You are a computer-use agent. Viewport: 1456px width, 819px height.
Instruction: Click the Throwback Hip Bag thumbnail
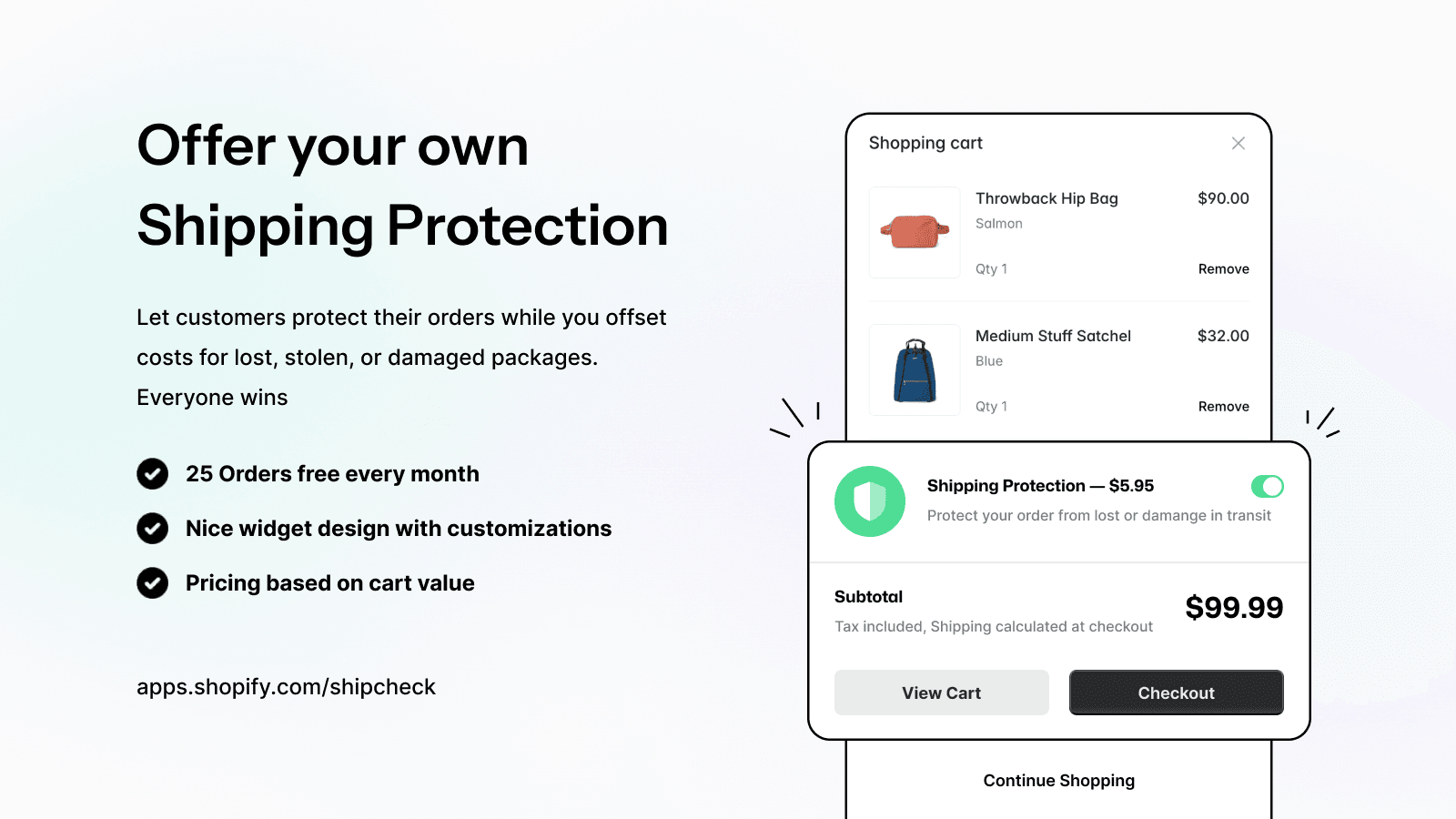pos(915,232)
